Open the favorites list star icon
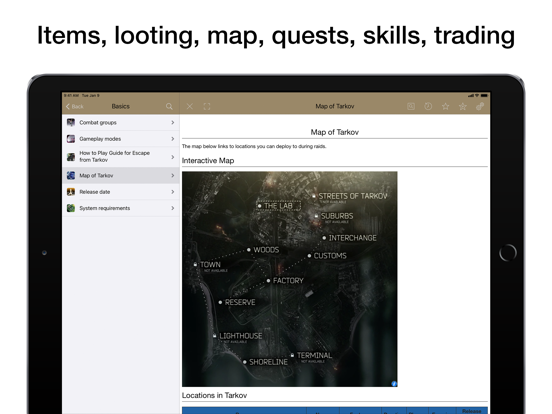The image size is (552, 414). [463, 106]
